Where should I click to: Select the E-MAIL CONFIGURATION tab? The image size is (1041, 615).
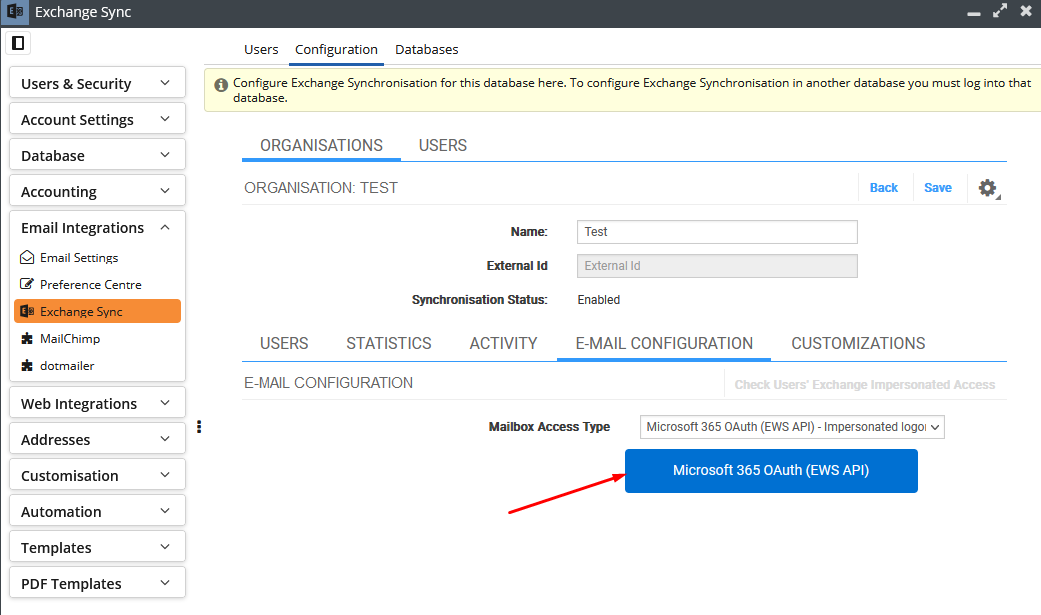(x=664, y=343)
